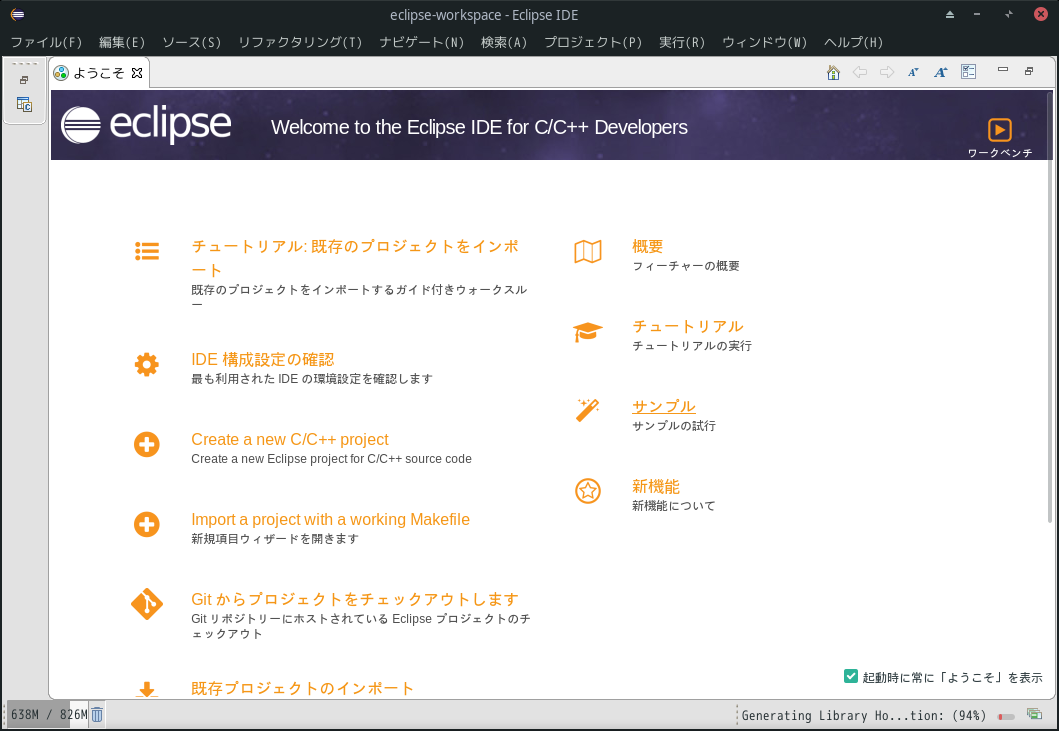The height and width of the screenshot is (731, 1059).
Task: Open the customize page icon
Action: [968, 72]
